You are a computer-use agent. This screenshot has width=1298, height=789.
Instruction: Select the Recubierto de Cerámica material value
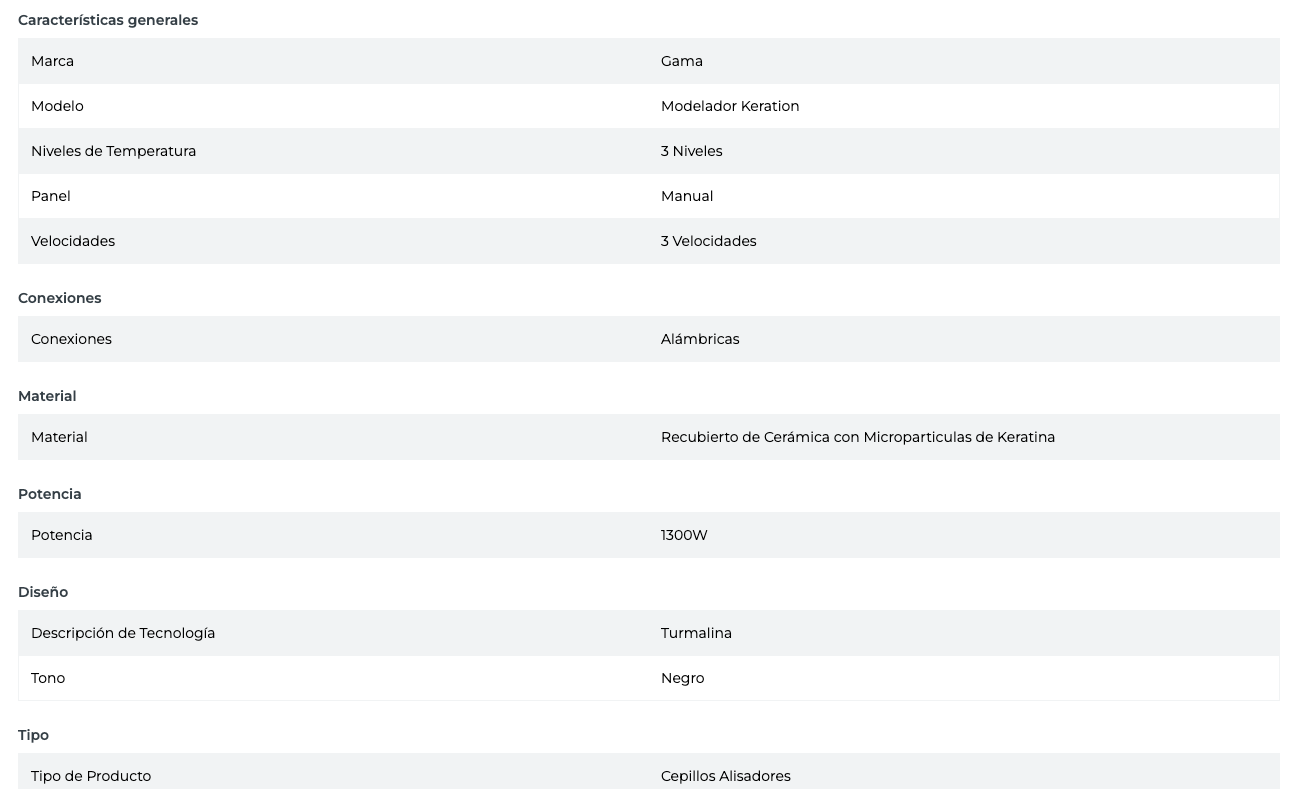tap(857, 437)
